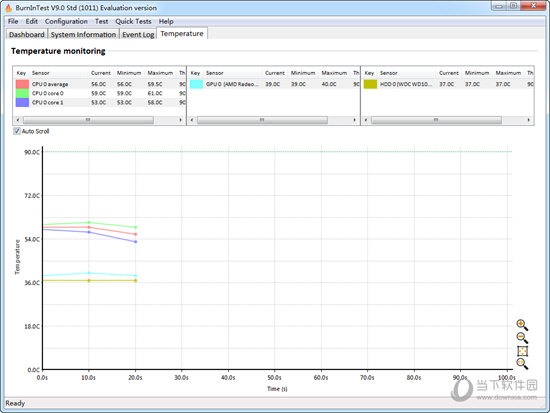Fit graph to window with the square icon
Screen dimensions: 550x413
(x=522, y=351)
